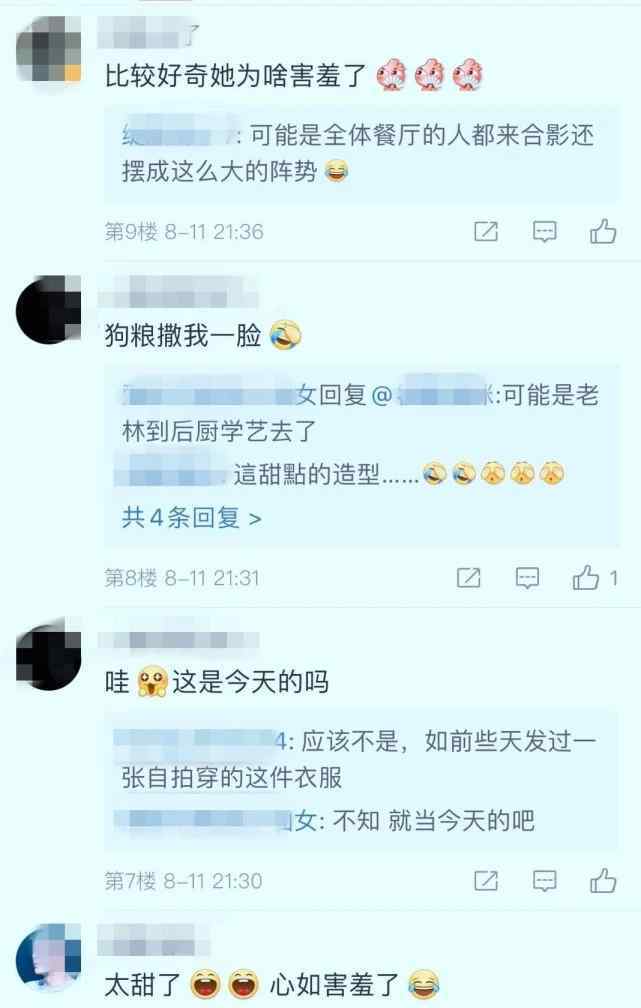The image size is (641, 1008).
Task: Open reply bubble on 第9楼 comment
Action: [545, 231]
